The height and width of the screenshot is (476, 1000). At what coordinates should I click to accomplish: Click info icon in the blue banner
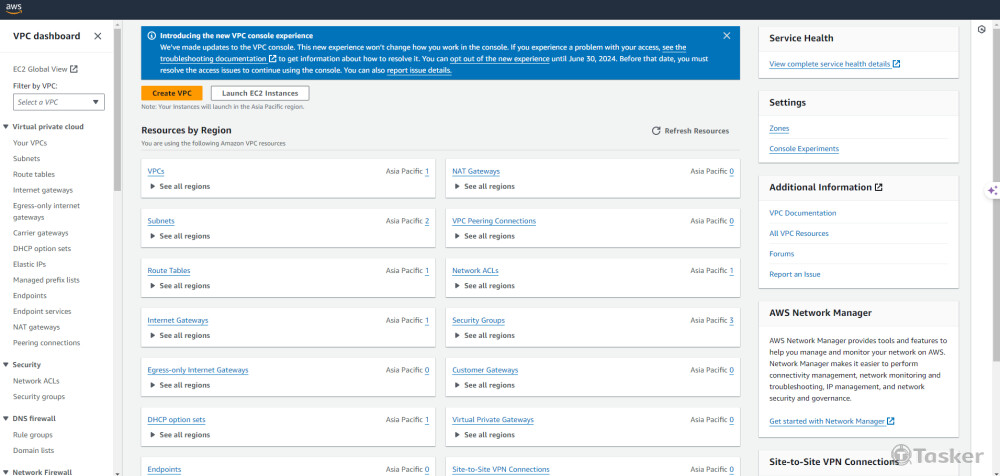pyautogui.click(x=151, y=35)
